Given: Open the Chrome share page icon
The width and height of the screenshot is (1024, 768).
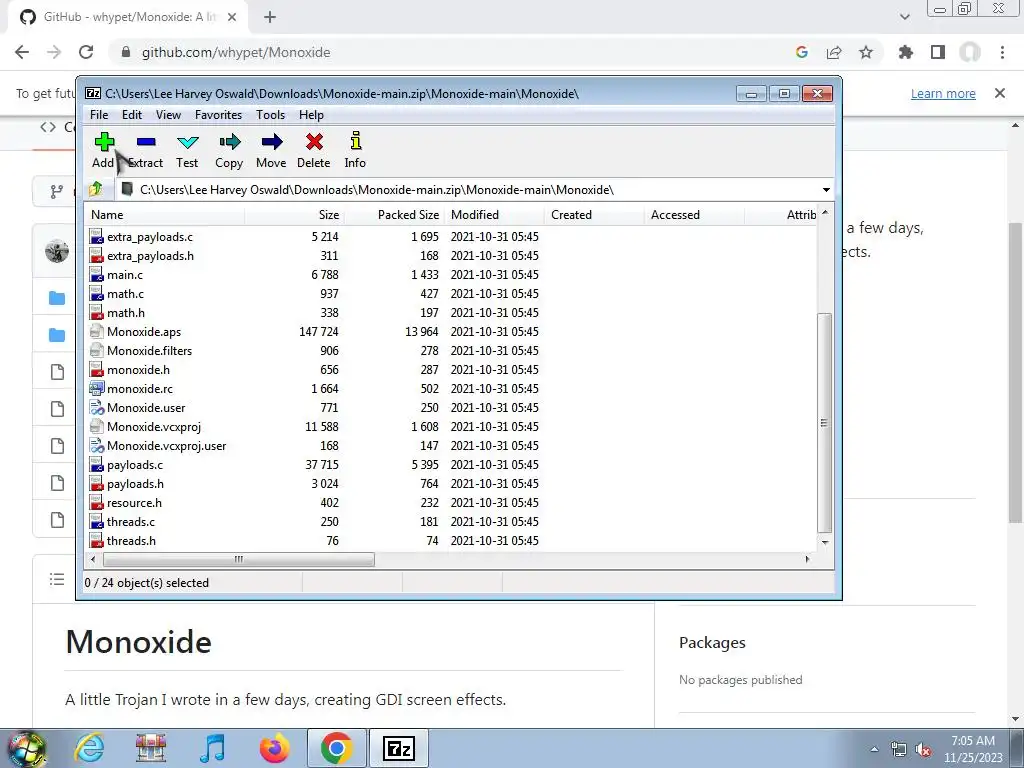Looking at the screenshot, I should tap(834, 52).
